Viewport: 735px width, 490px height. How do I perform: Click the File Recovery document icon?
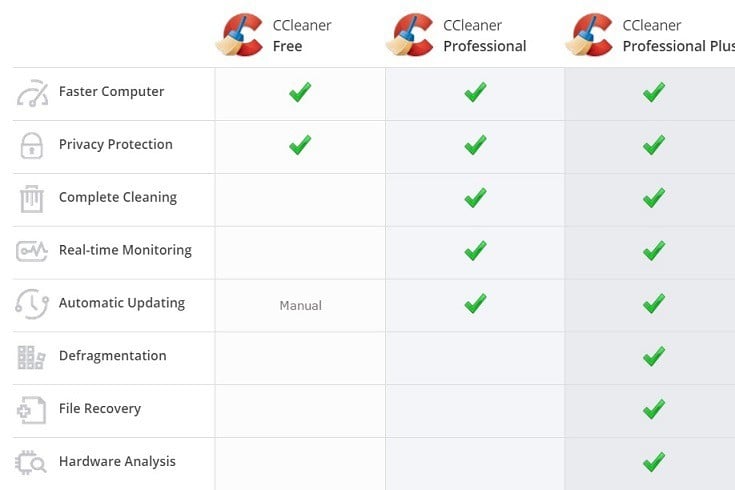(31, 410)
